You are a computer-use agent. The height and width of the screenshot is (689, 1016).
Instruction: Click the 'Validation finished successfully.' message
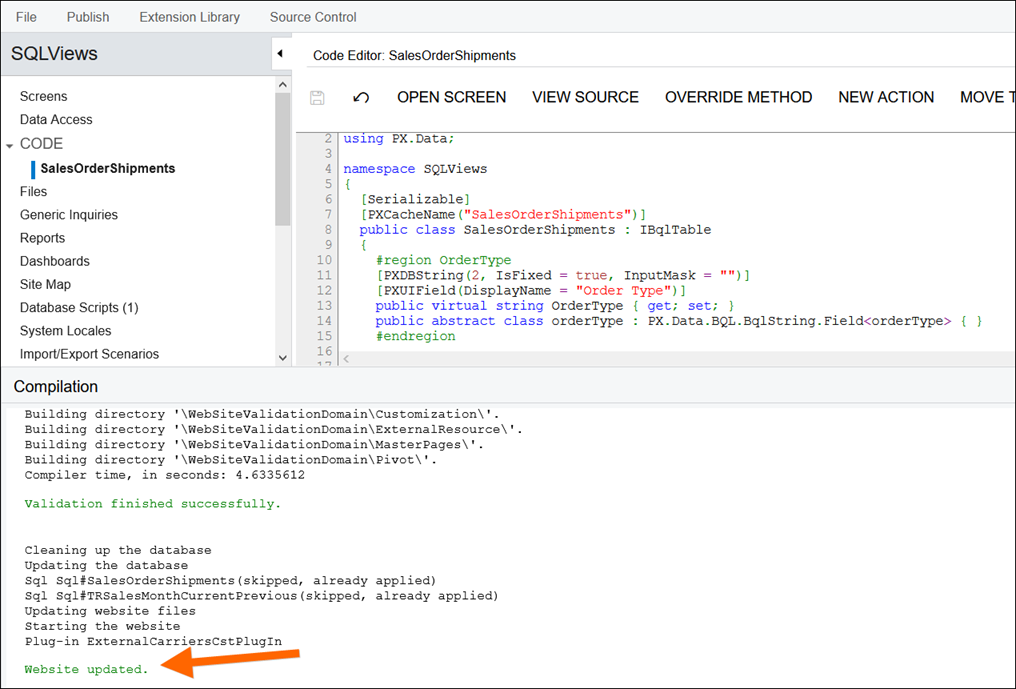pyautogui.click(x=153, y=504)
